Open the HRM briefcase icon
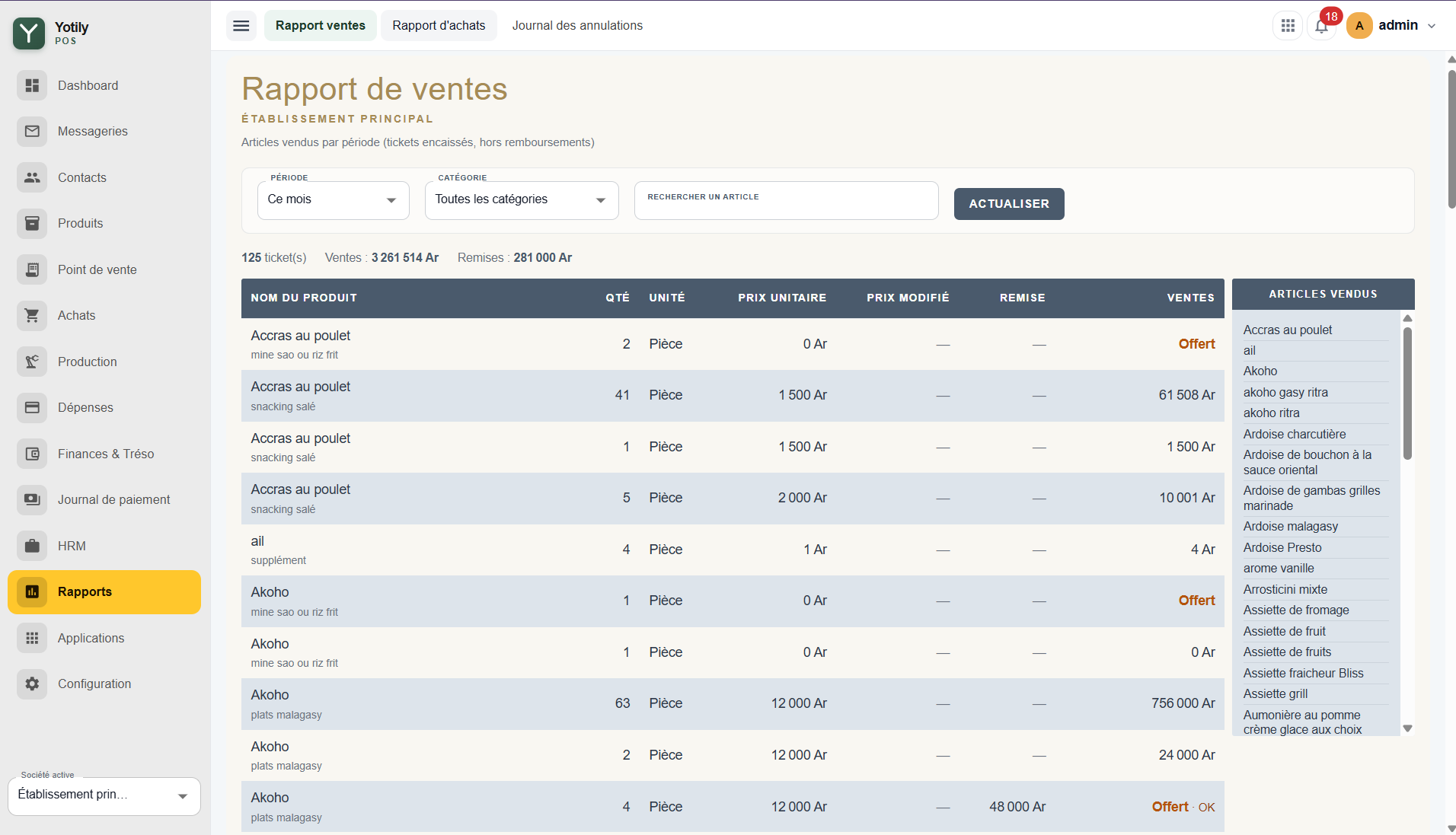Screen dimensions: 1456x835 (x=32, y=546)
